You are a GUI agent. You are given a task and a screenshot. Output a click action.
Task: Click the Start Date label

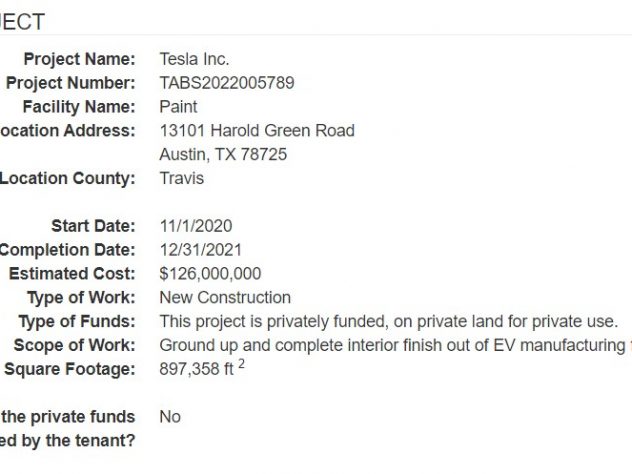[x=94, y=226]
